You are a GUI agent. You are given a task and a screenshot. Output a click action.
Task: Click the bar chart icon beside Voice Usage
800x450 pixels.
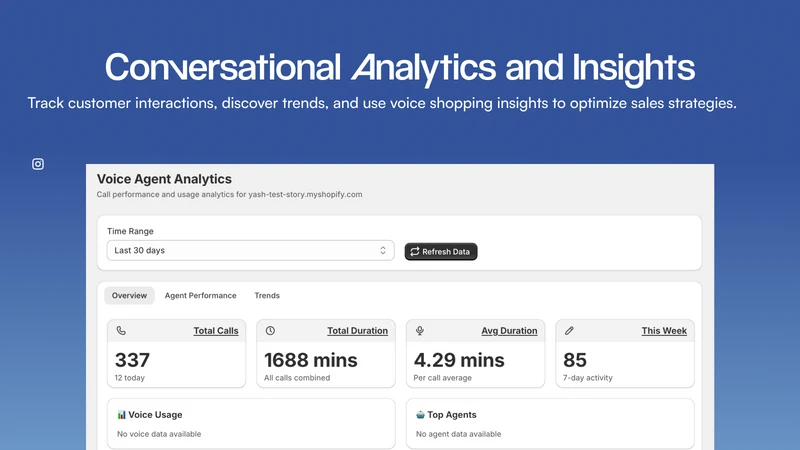[x=121, y=415]
